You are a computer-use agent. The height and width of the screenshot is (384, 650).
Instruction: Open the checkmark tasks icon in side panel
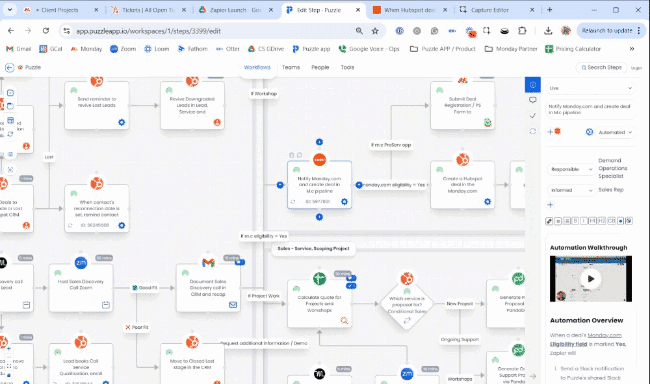point(533,116)
